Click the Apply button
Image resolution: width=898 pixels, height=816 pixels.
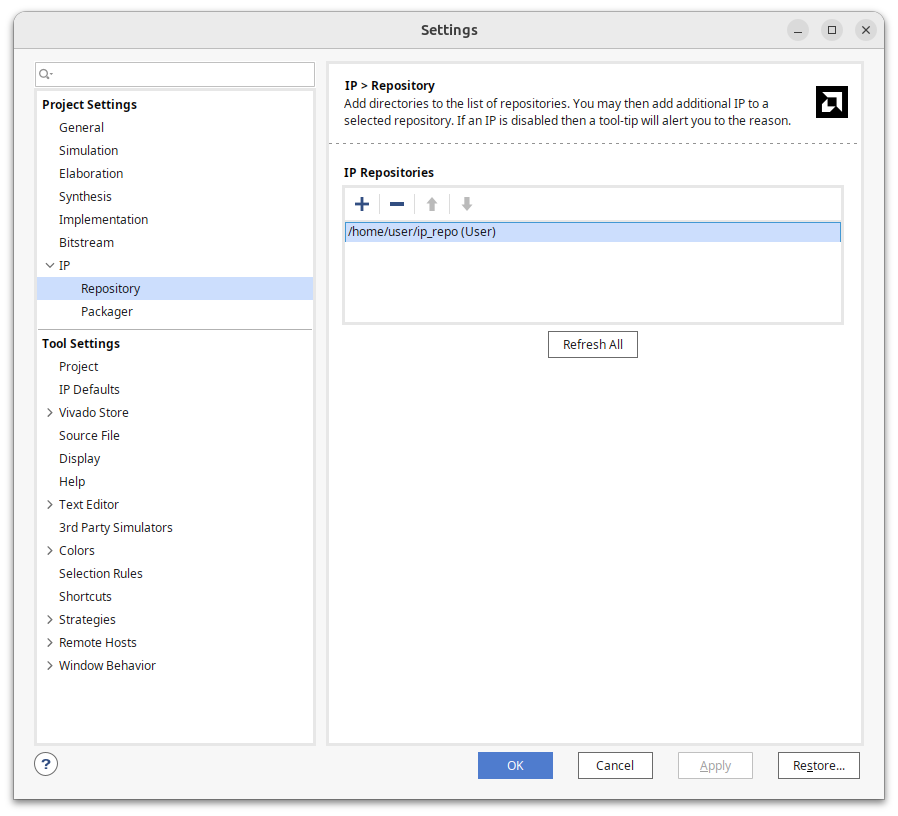click(x=715, y=766)
